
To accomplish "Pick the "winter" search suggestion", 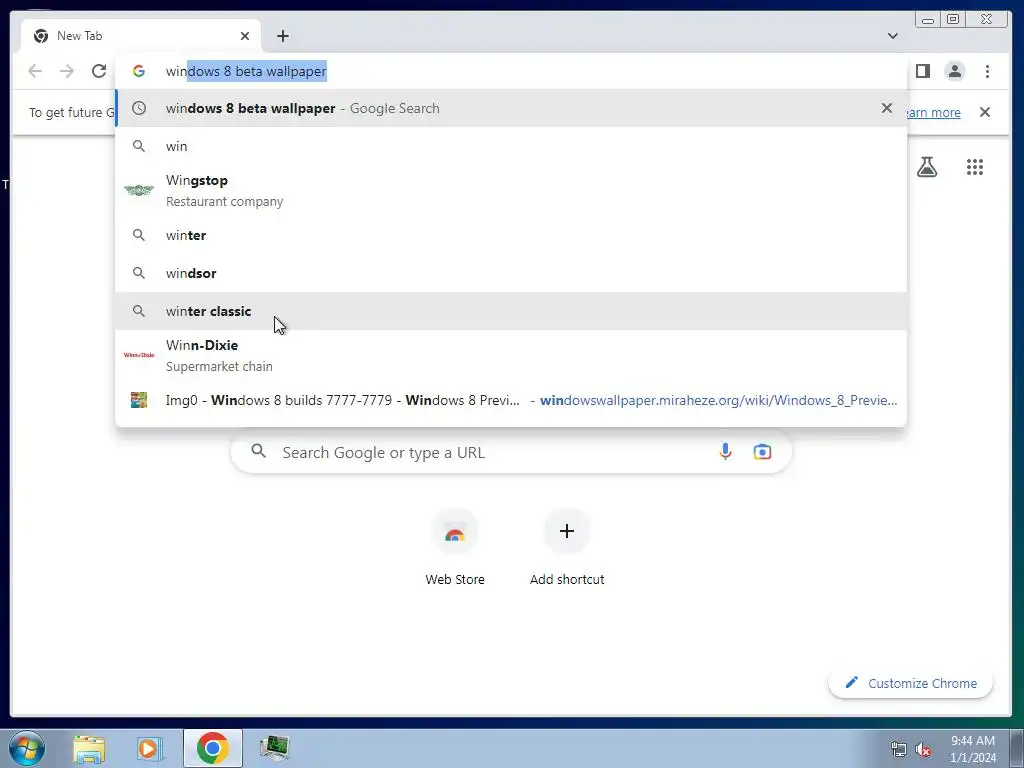I will (x=511, y=235).
